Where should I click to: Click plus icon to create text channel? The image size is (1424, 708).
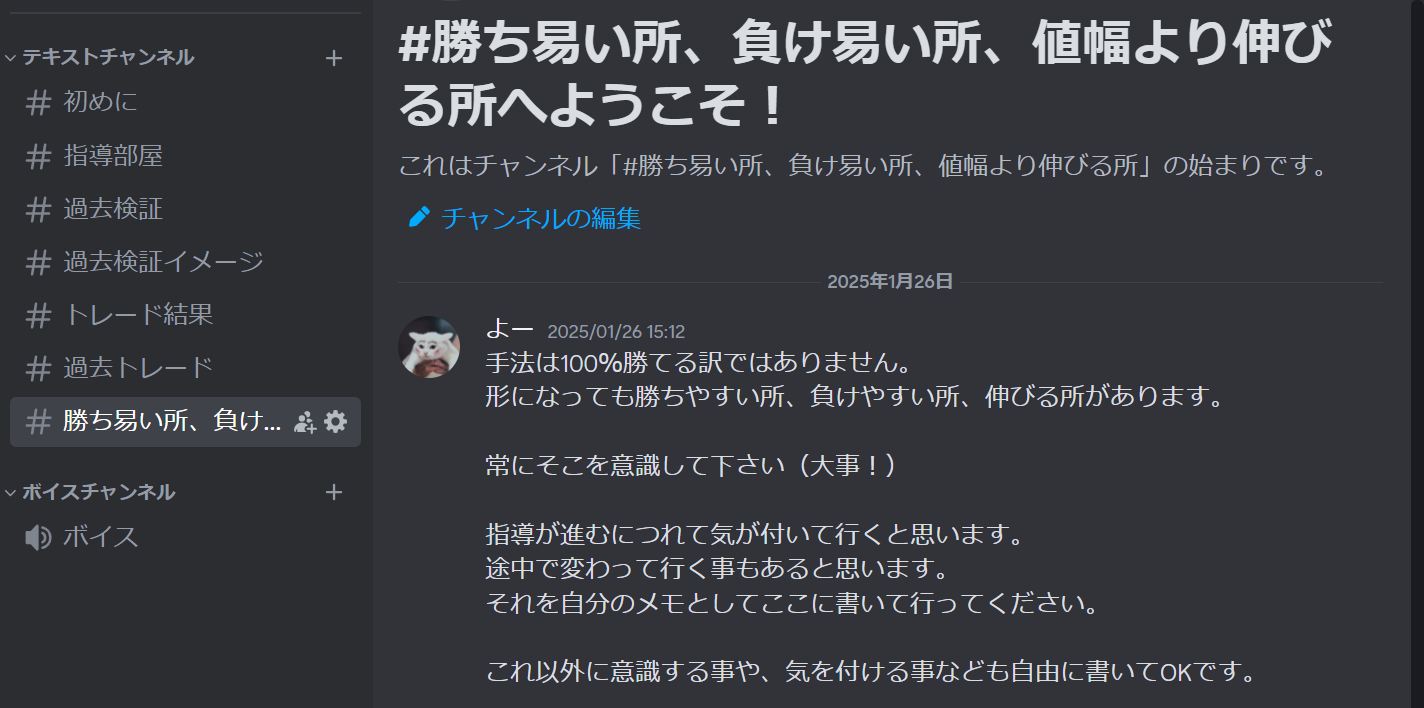coord(334,58)
